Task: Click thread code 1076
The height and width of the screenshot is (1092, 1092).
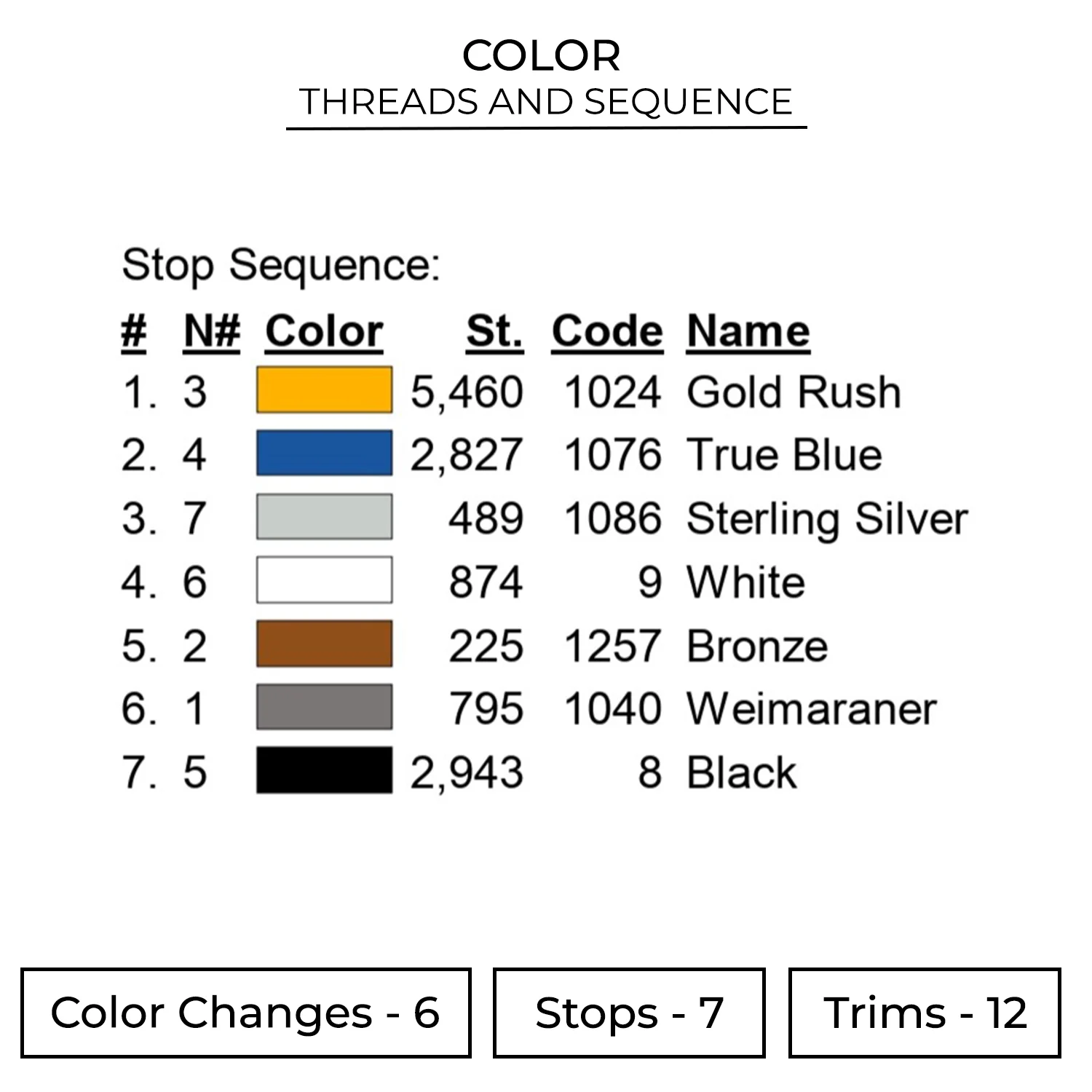Action: 613,455
